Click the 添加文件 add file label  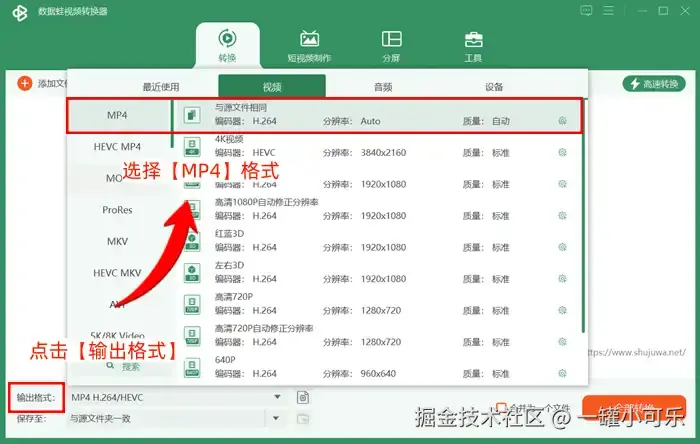click(x=52, y=83)
